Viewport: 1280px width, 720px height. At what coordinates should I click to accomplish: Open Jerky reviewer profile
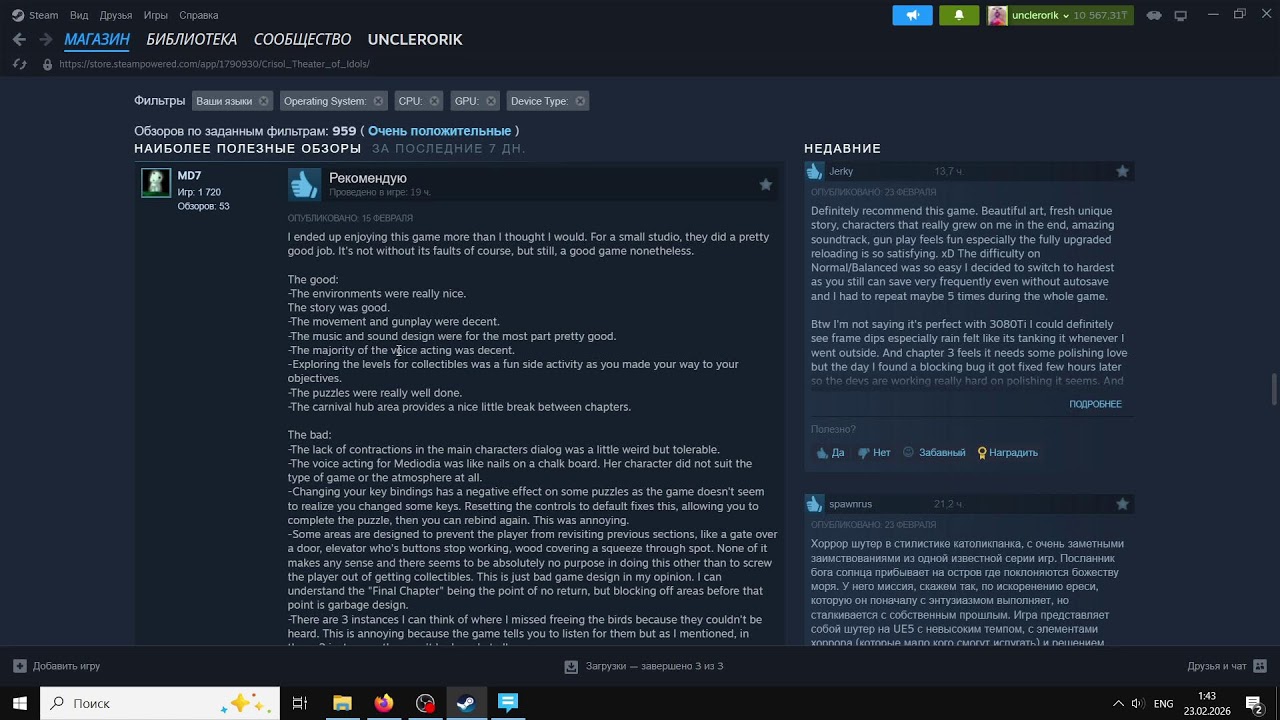[841, 171]
